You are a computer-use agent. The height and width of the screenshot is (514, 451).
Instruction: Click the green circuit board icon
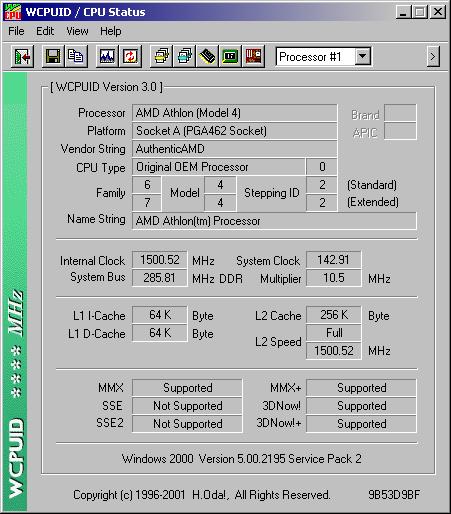[x=230, y=56]
